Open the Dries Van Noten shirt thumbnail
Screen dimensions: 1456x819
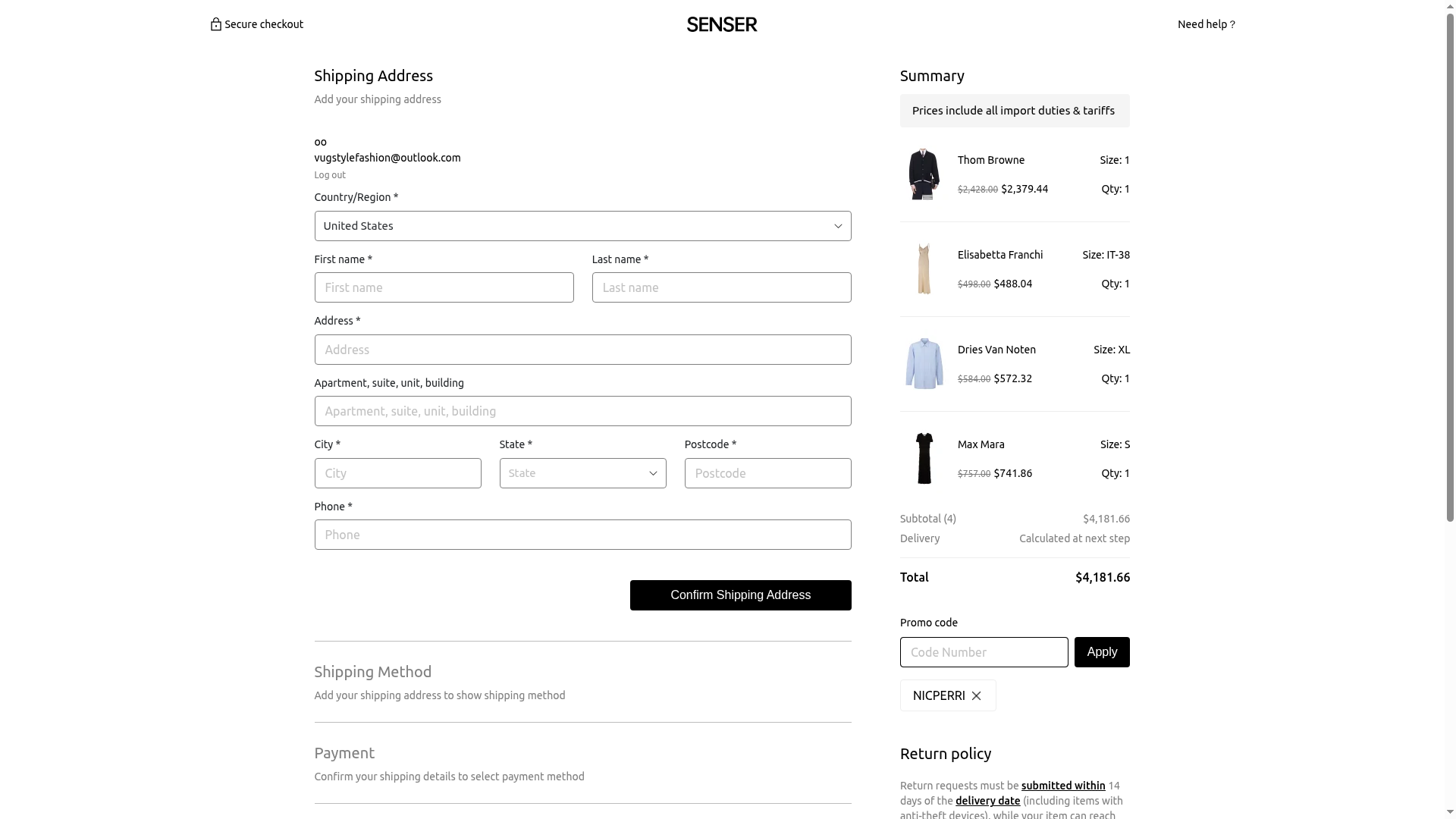click(x=924, y=364)
